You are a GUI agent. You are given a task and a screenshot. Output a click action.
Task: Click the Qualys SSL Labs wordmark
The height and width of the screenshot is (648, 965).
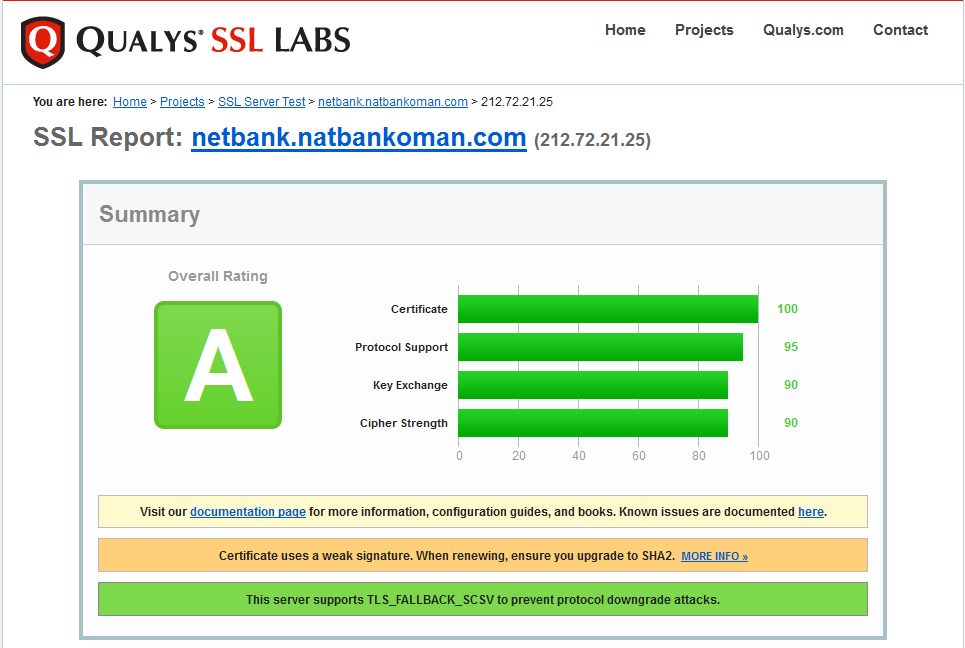point(213,41)
